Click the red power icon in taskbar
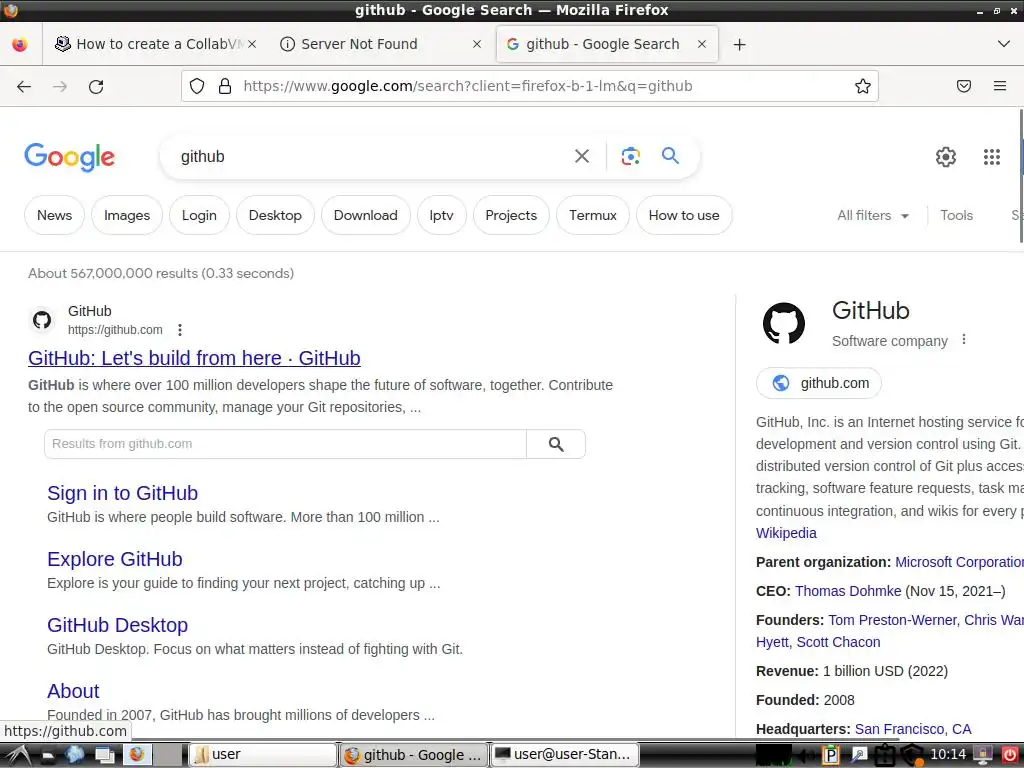Image resolution: width=1024 pixels, height=768 pixels. click(1009, 755)
